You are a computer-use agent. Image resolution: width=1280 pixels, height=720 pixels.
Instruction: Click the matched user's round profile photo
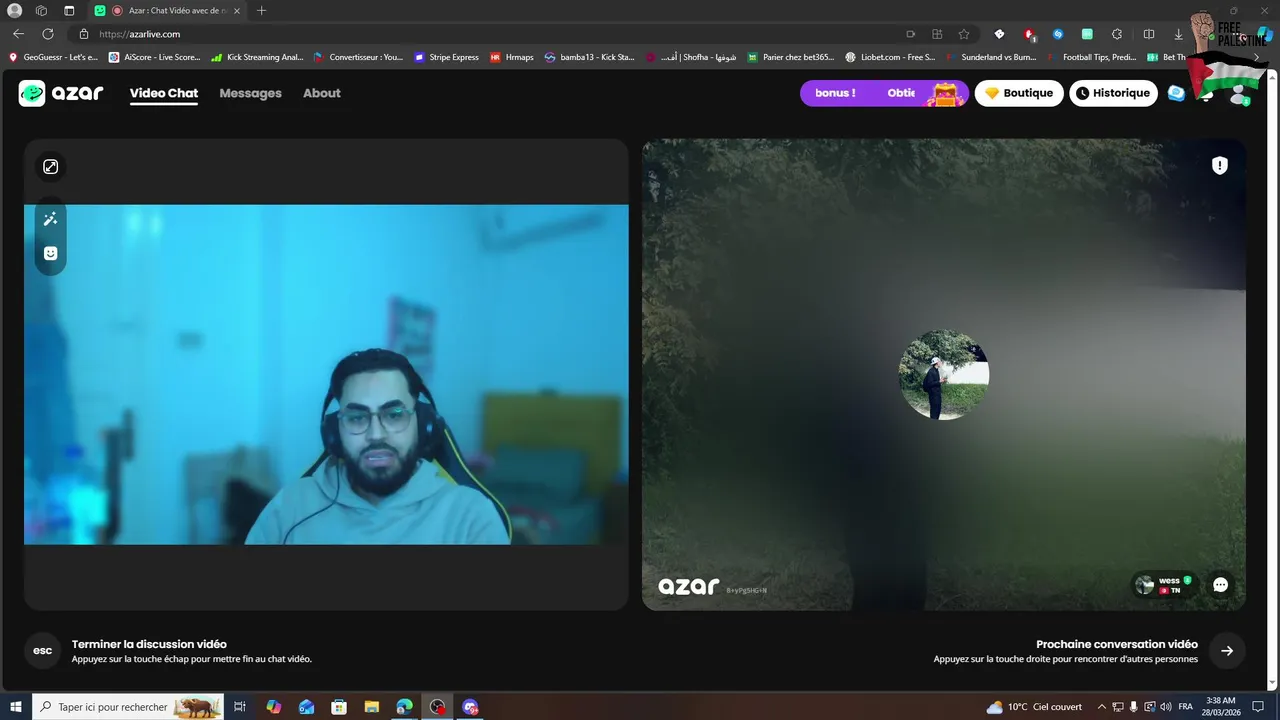pyautogui.click(x=944, y=375)
